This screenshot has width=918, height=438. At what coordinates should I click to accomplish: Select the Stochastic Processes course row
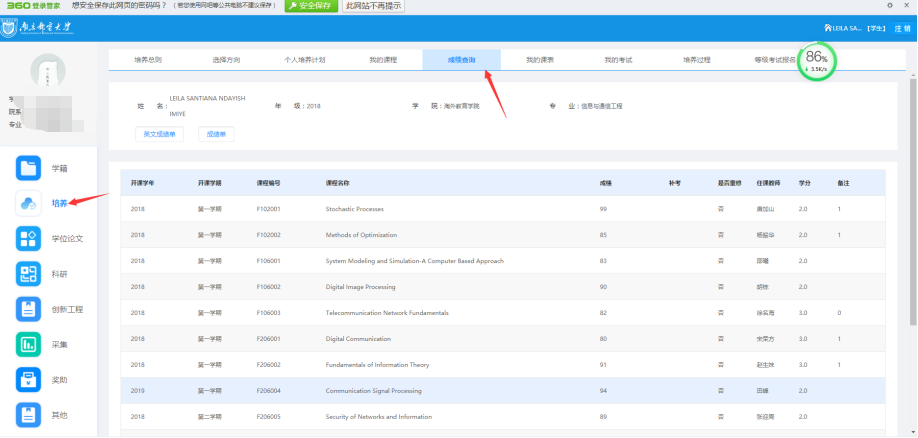tap(503, 209)
